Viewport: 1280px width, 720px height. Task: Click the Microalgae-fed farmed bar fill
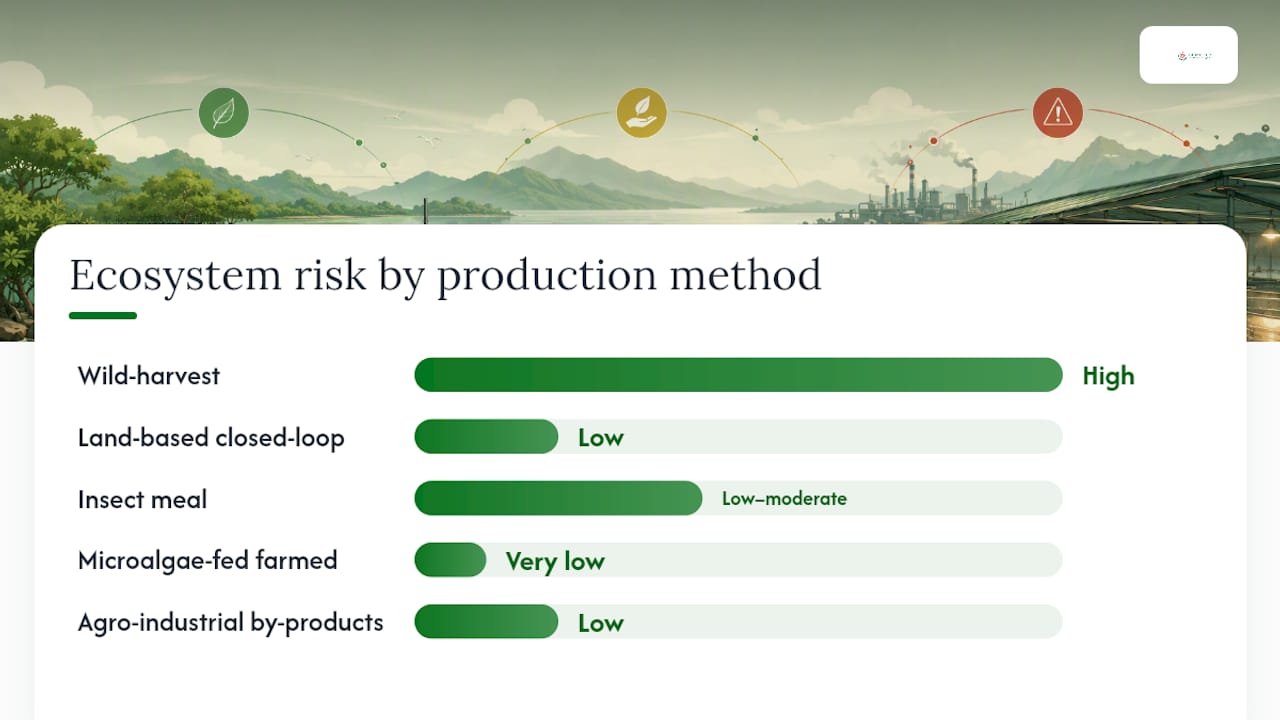(450, 560)
